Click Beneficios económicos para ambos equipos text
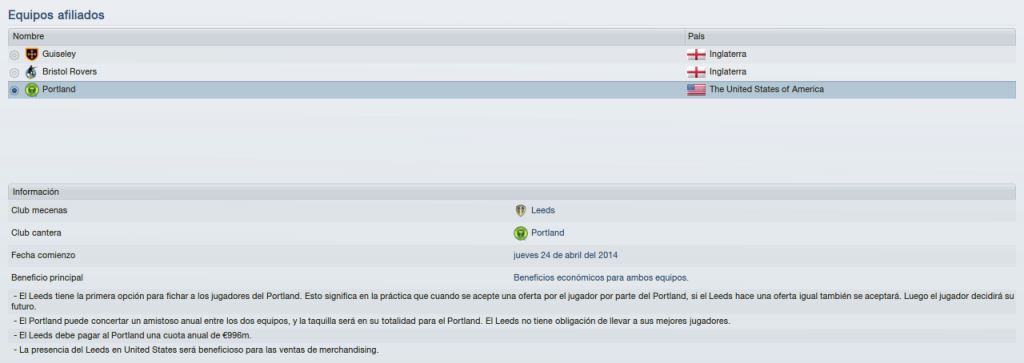 tap(601, 277)
